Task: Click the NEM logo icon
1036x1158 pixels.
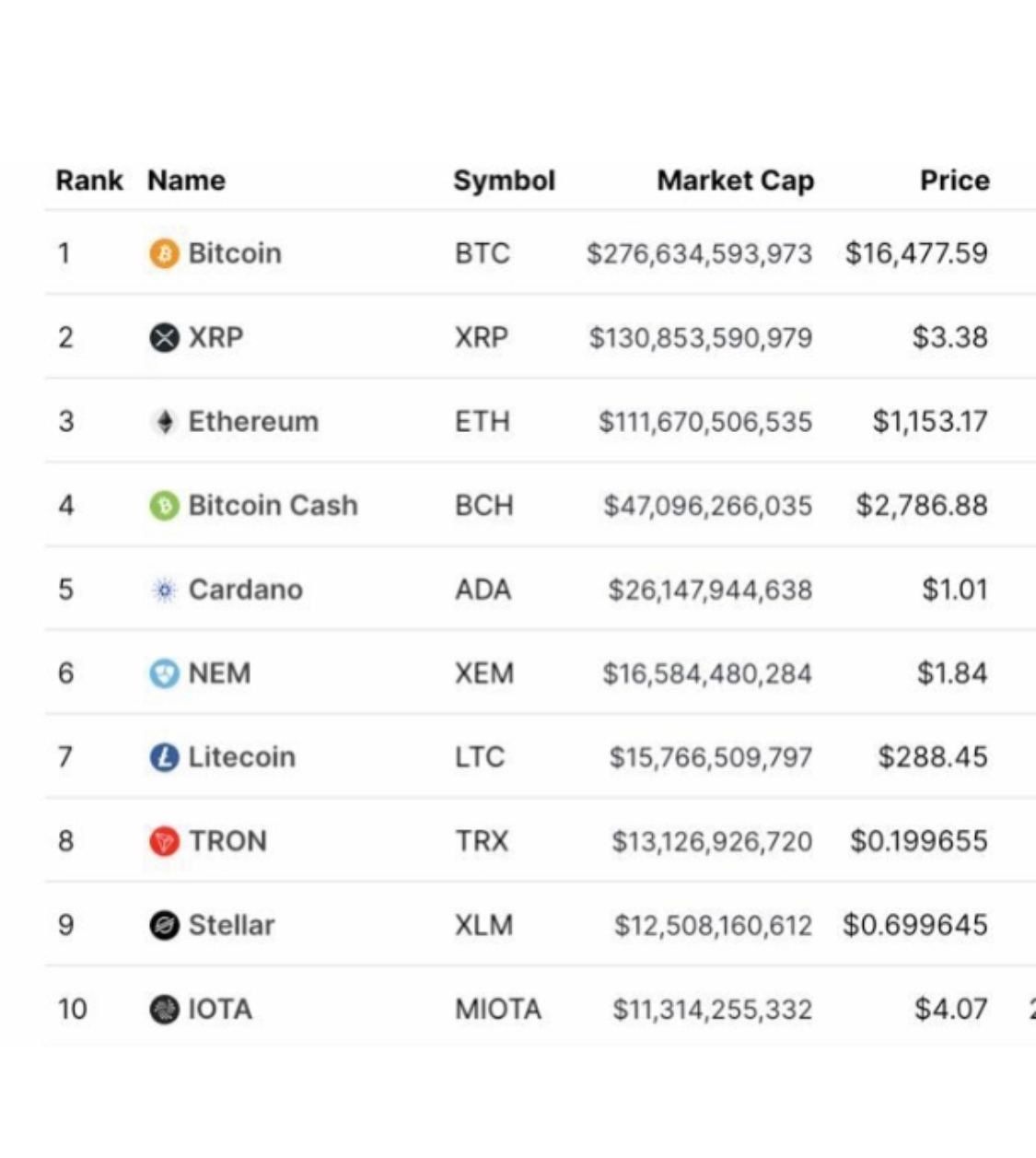Action: click(x=164, y=673)
